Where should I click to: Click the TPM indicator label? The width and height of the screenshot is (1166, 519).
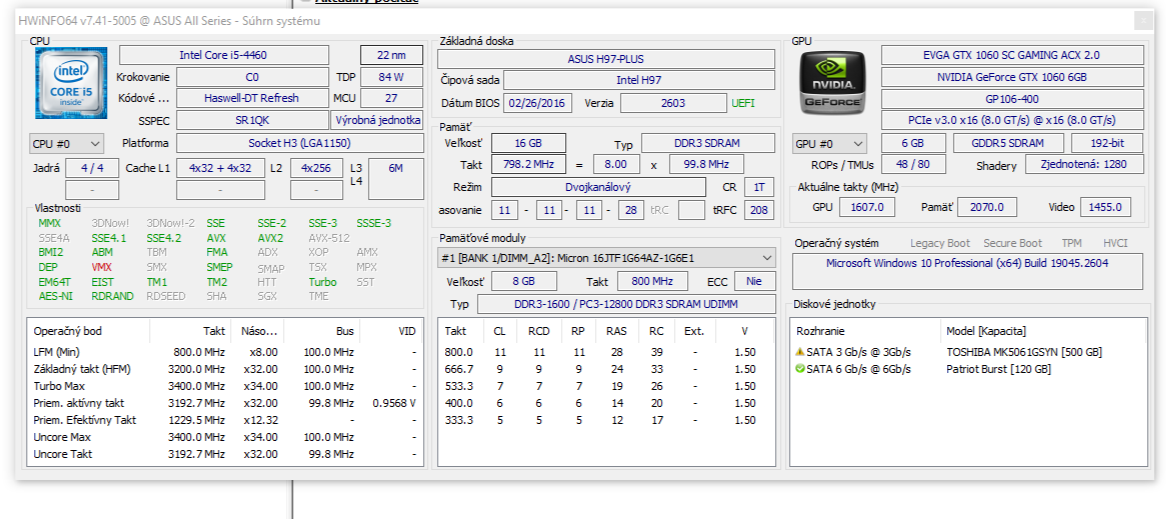coord(1072,243)
